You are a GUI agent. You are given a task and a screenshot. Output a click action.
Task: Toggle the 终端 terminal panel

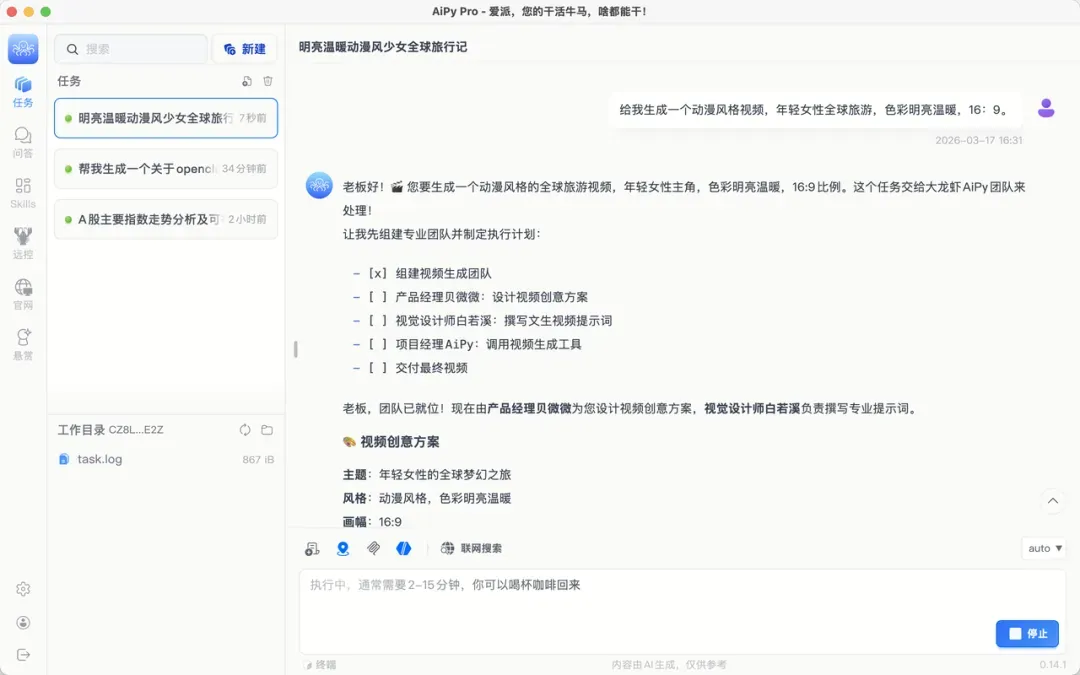(x=320, y=664)
